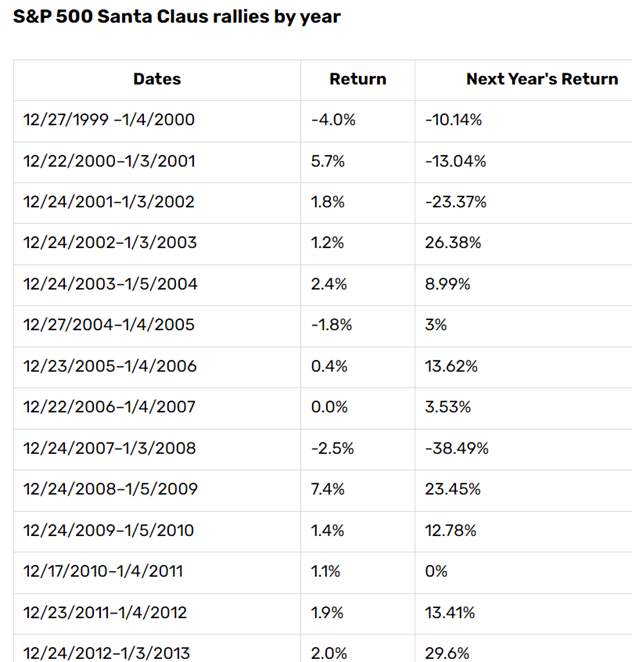Click the "Return" column header
The width and height of the screenshot is (632, 662).
coord(357,79)
